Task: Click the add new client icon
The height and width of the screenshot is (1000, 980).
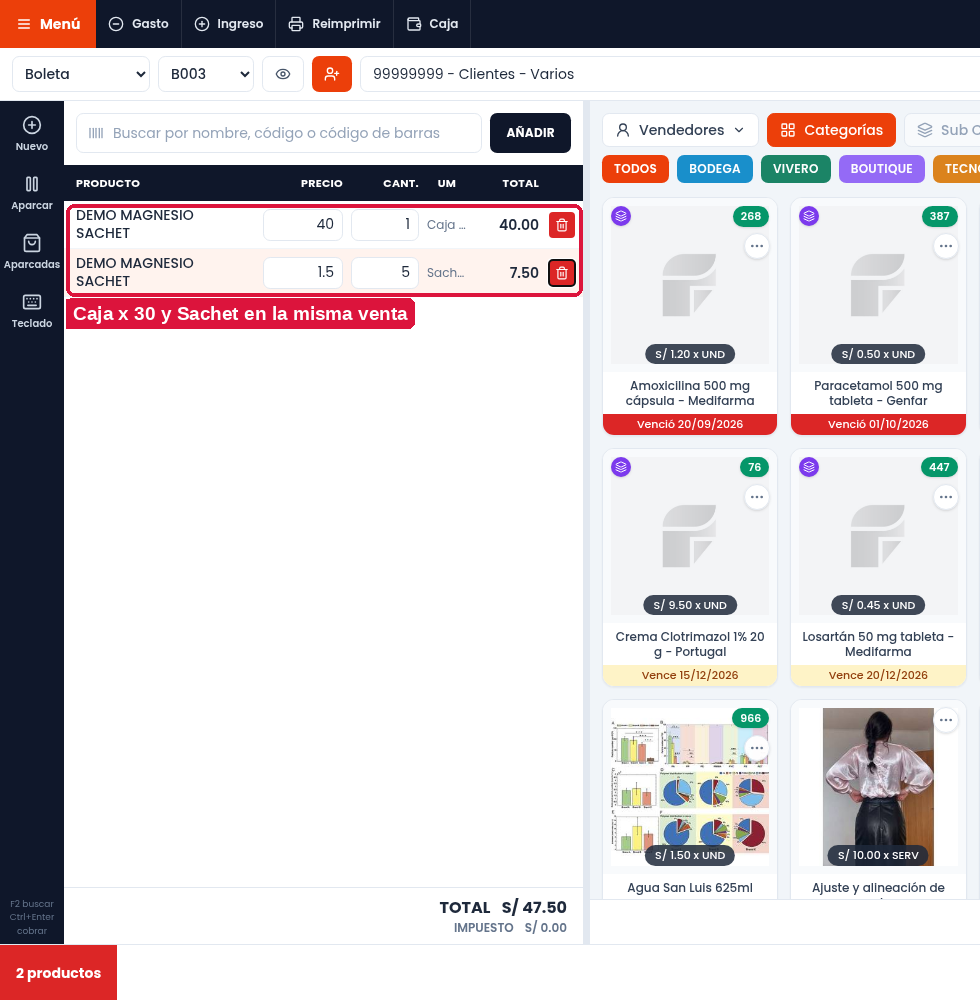Action: click(x=332, y=74)
